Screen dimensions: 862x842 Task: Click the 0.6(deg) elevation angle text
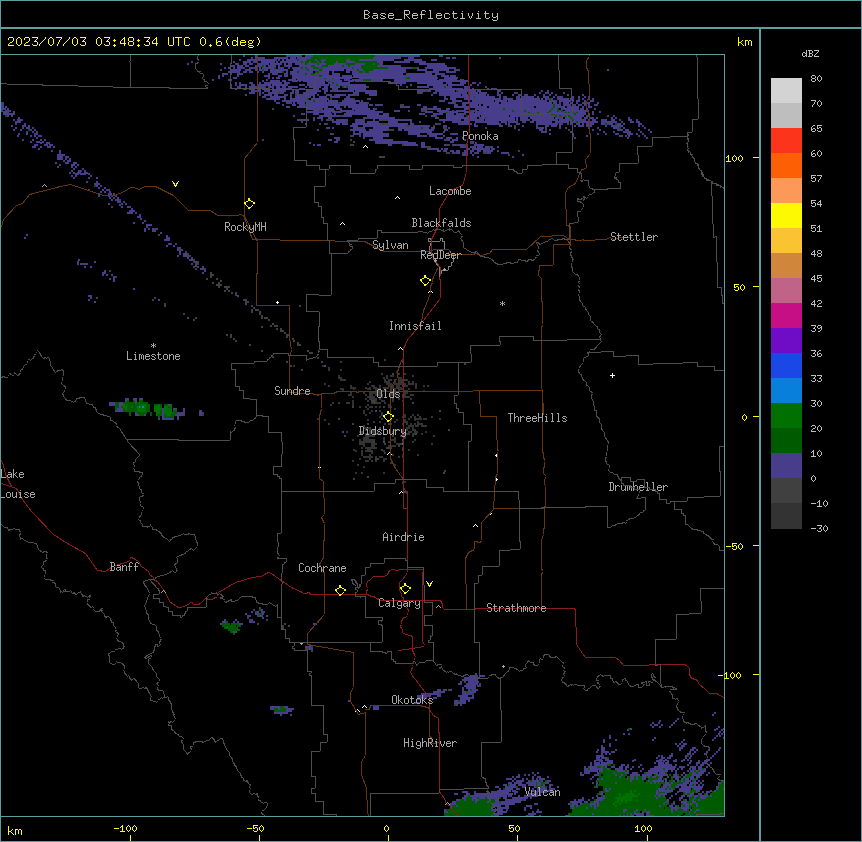click(230, 42)
